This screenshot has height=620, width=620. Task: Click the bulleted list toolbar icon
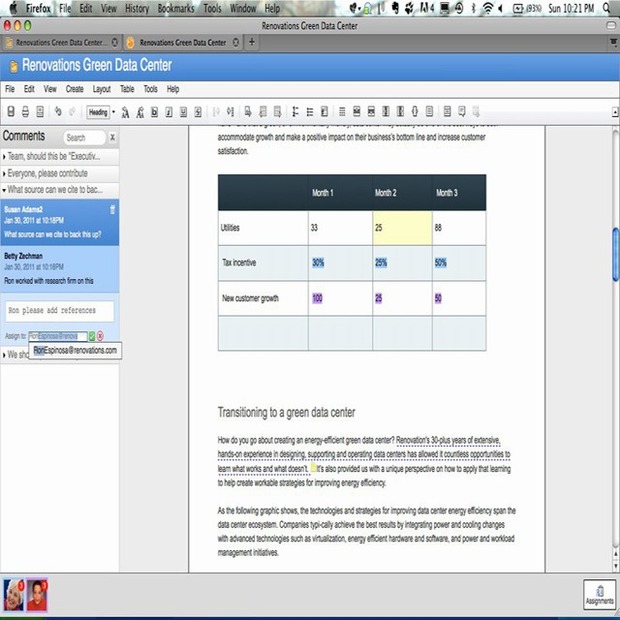[310, 112]
